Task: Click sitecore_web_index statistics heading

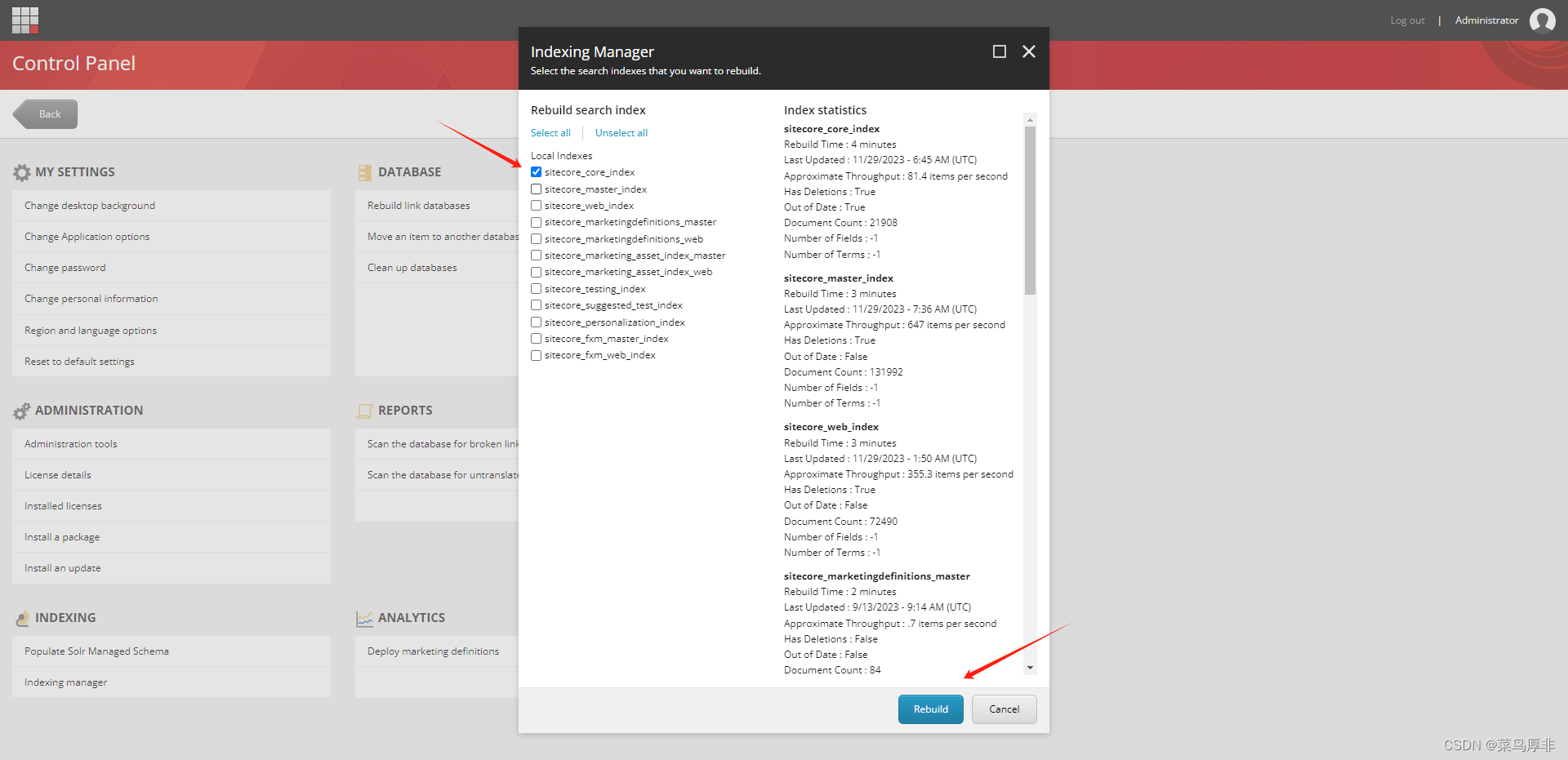Action: [x=831, y=427]
